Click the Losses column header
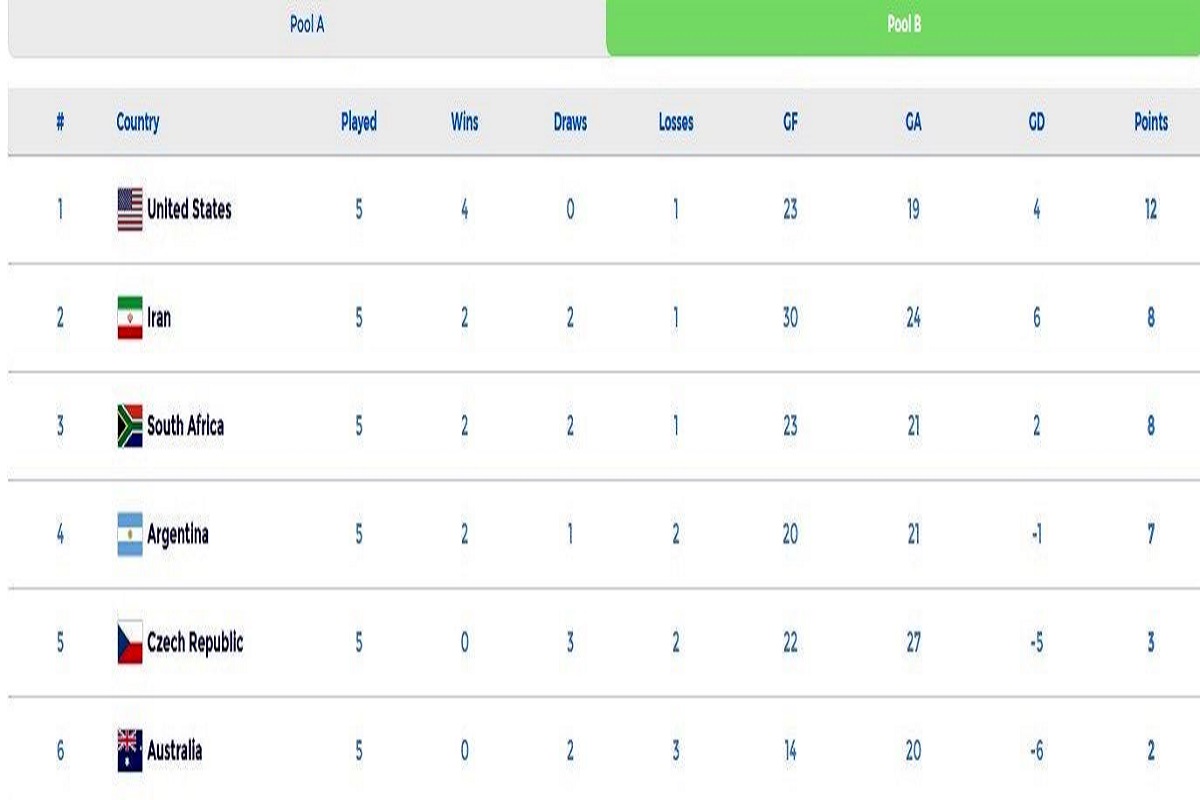 pos(676,122)
